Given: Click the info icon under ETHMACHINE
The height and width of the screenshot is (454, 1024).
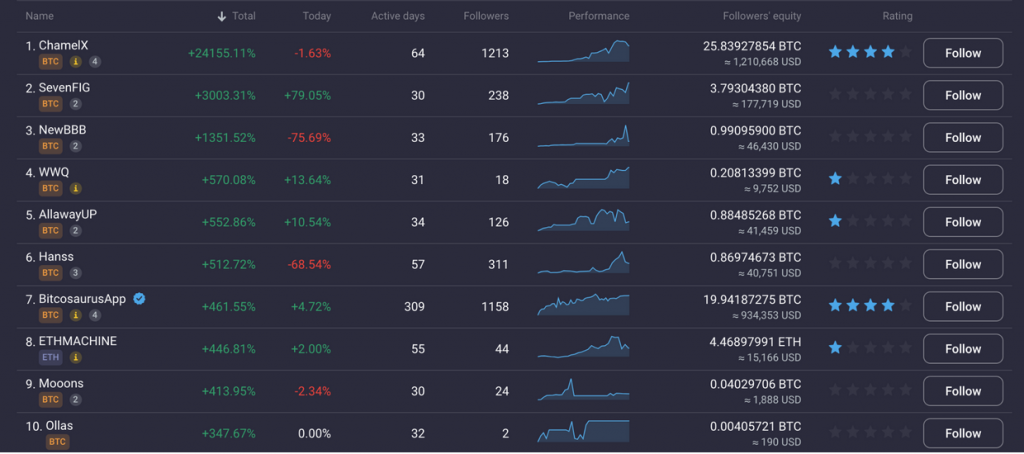Looking at the screenshot, I should point(75,357).
